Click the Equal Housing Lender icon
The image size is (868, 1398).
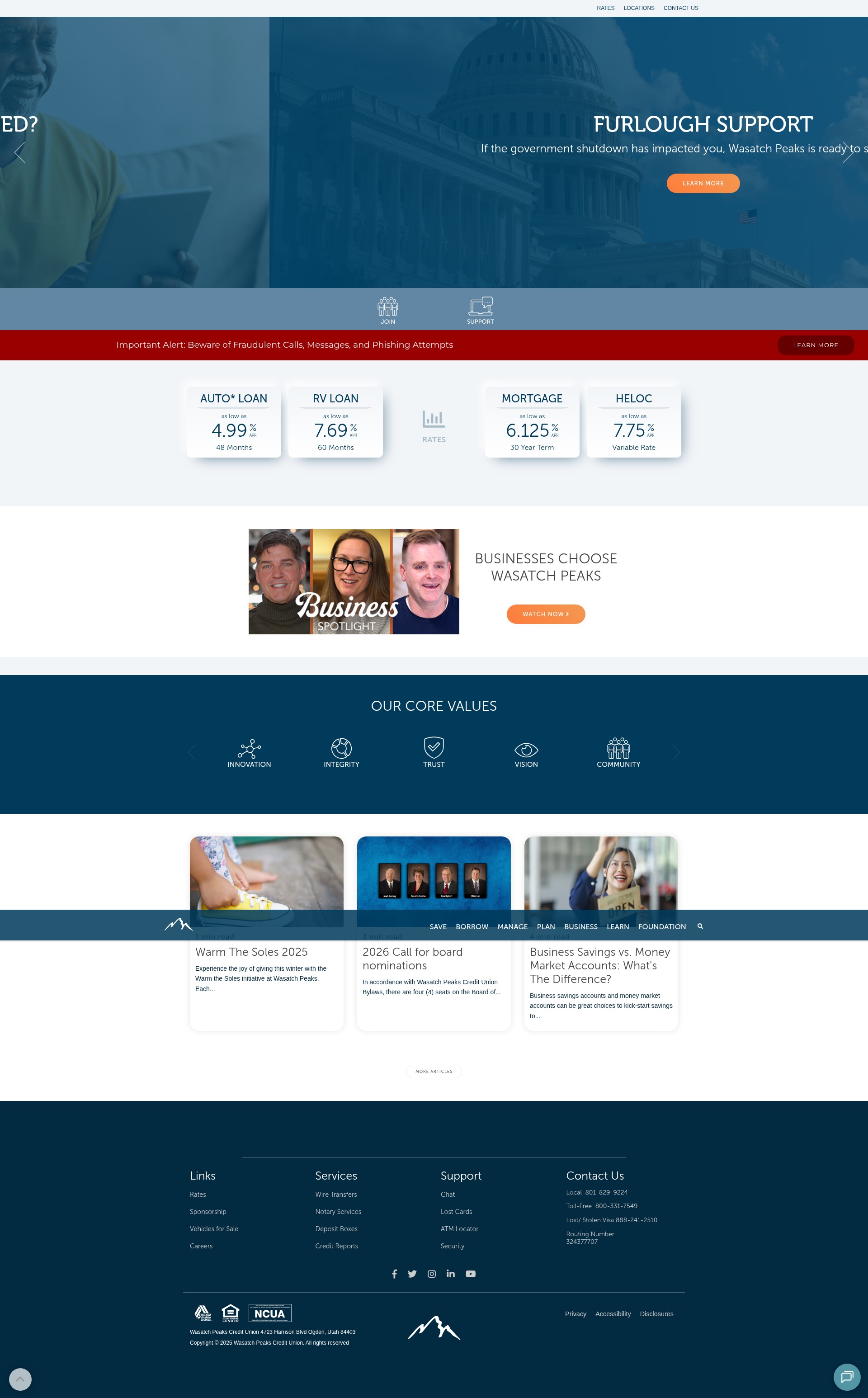(230, 1313)
